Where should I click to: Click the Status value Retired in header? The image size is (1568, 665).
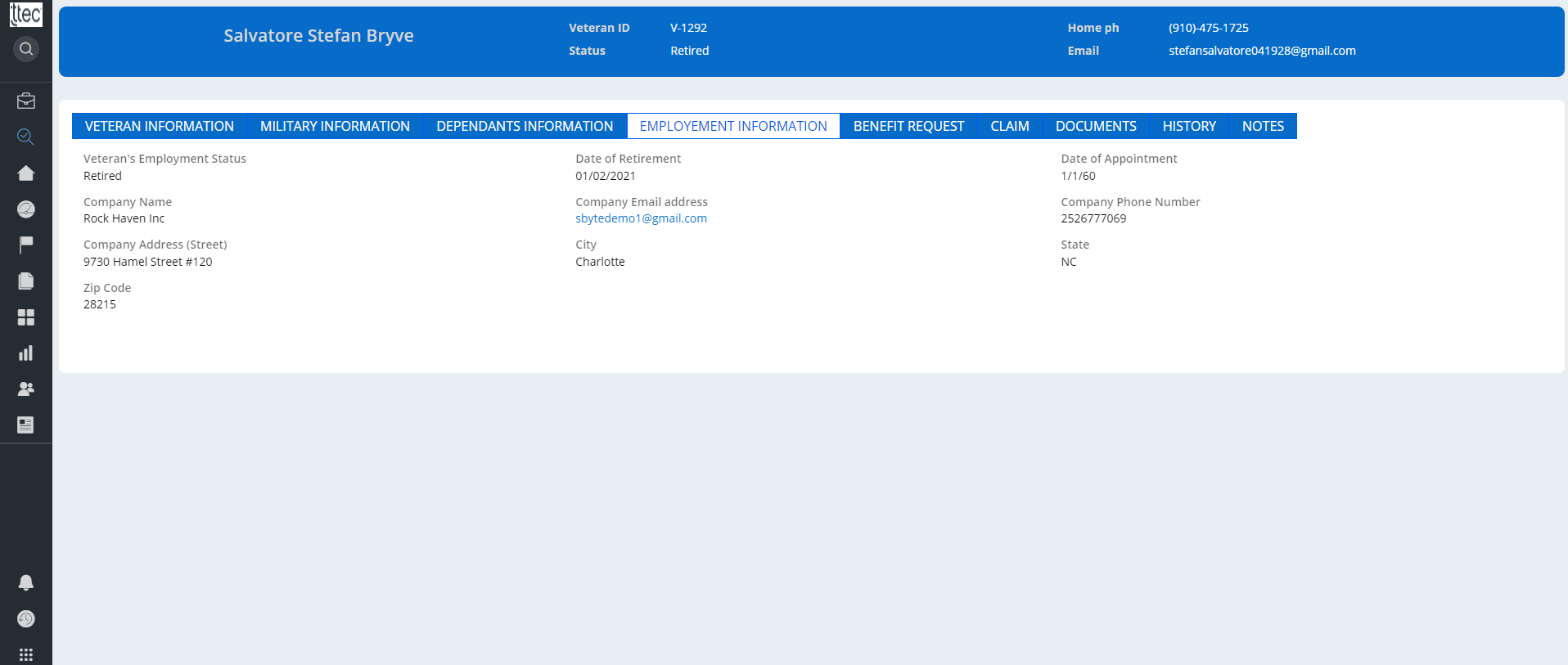coord(690,51)
